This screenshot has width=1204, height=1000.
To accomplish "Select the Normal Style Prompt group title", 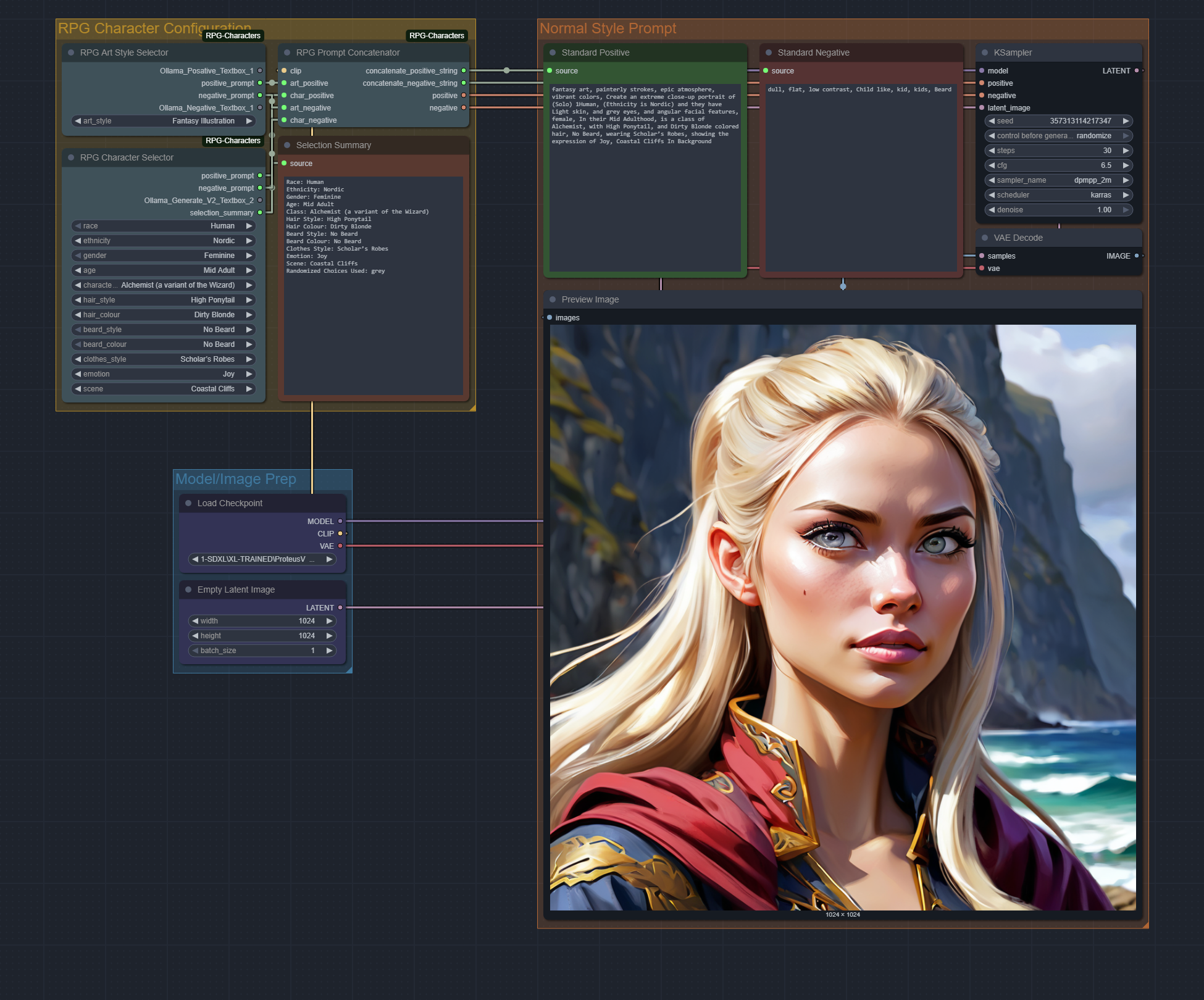I will 608,29.
